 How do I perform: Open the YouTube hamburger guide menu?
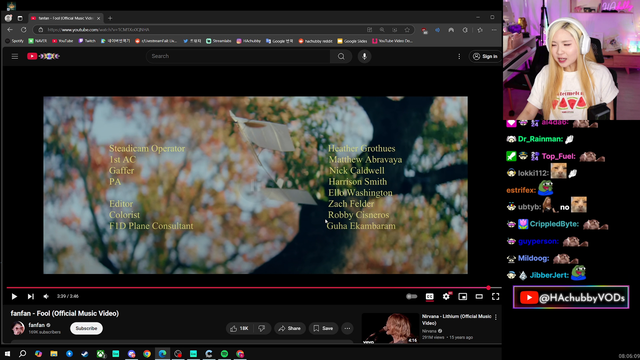click(15, 56)
